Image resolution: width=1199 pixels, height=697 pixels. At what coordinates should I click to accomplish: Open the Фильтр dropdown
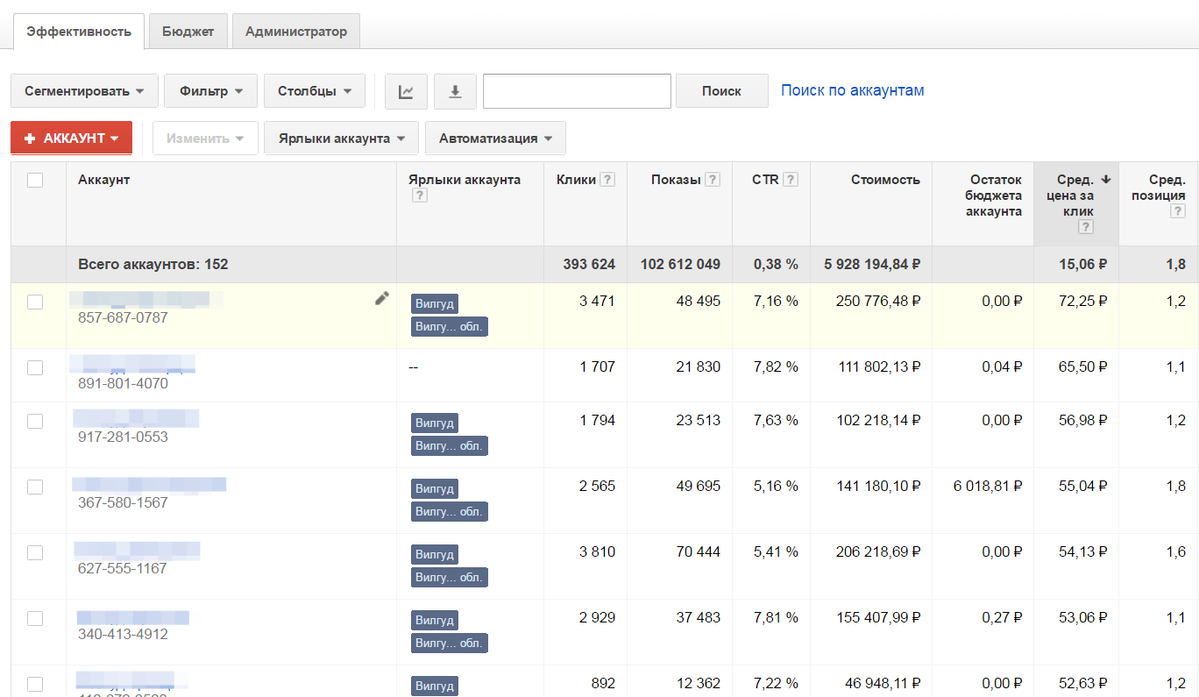click(211, 91)
